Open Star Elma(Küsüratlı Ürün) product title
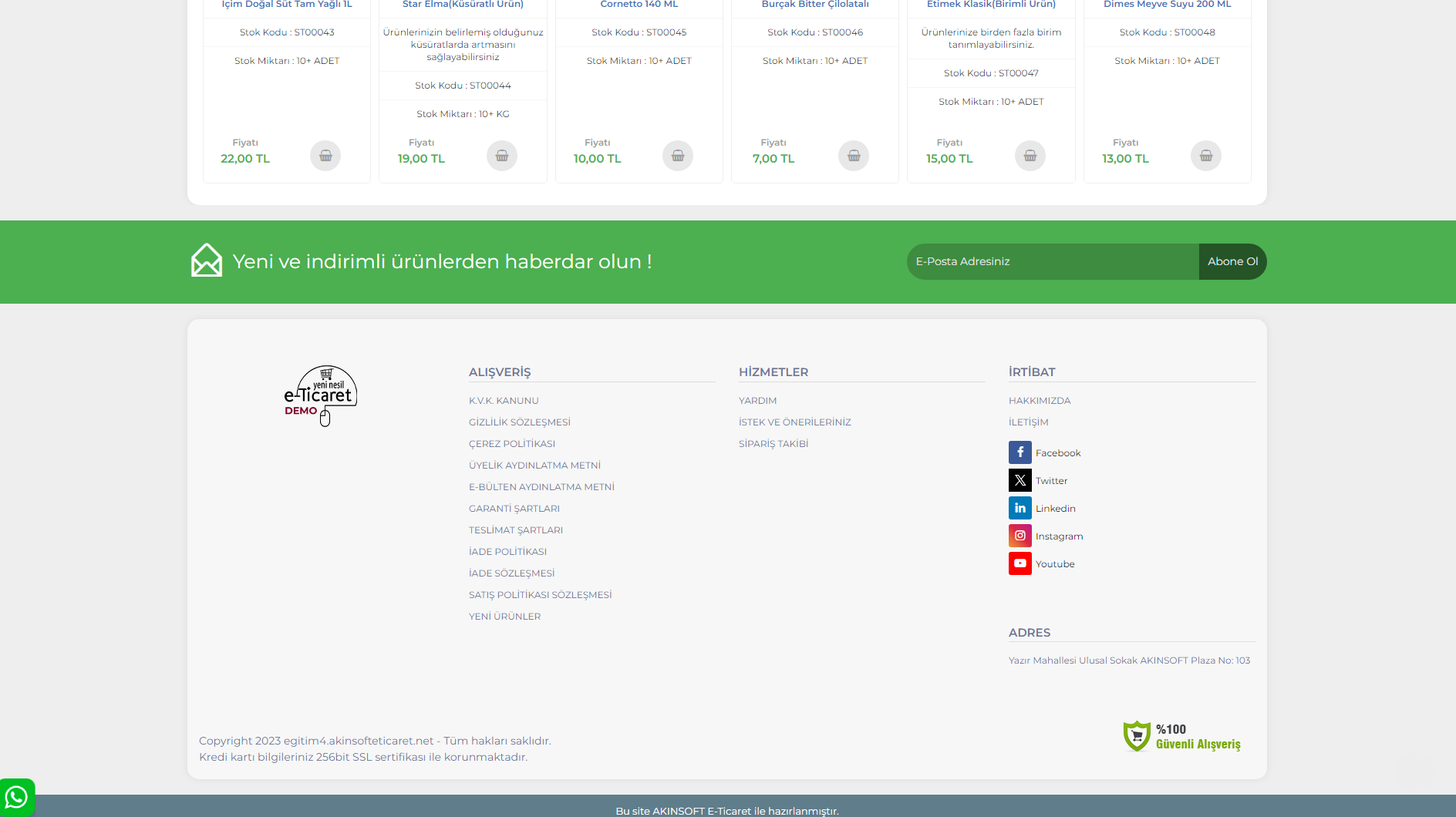 (x=463, y=5)
